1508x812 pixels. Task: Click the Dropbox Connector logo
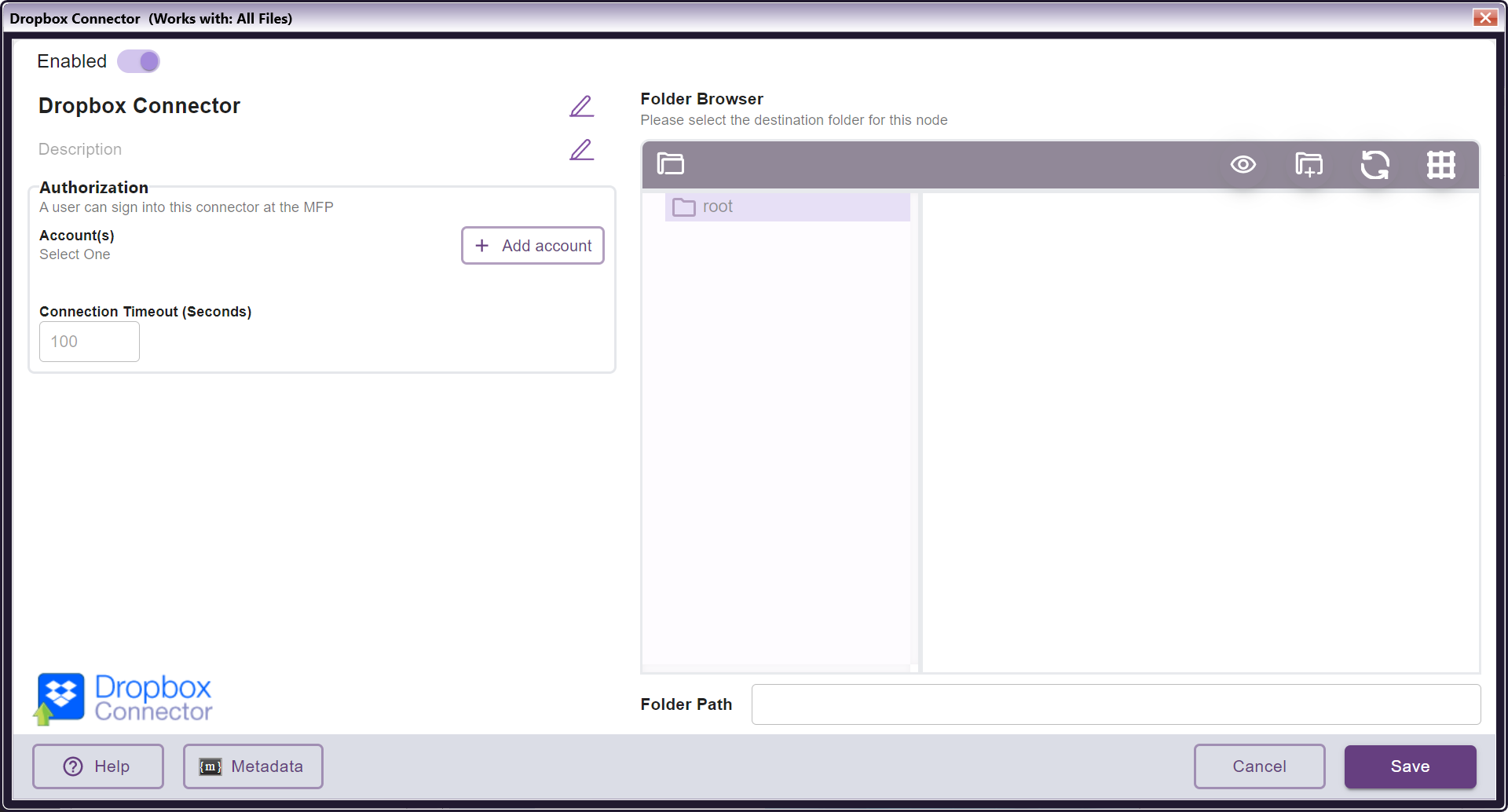point(123,698)
